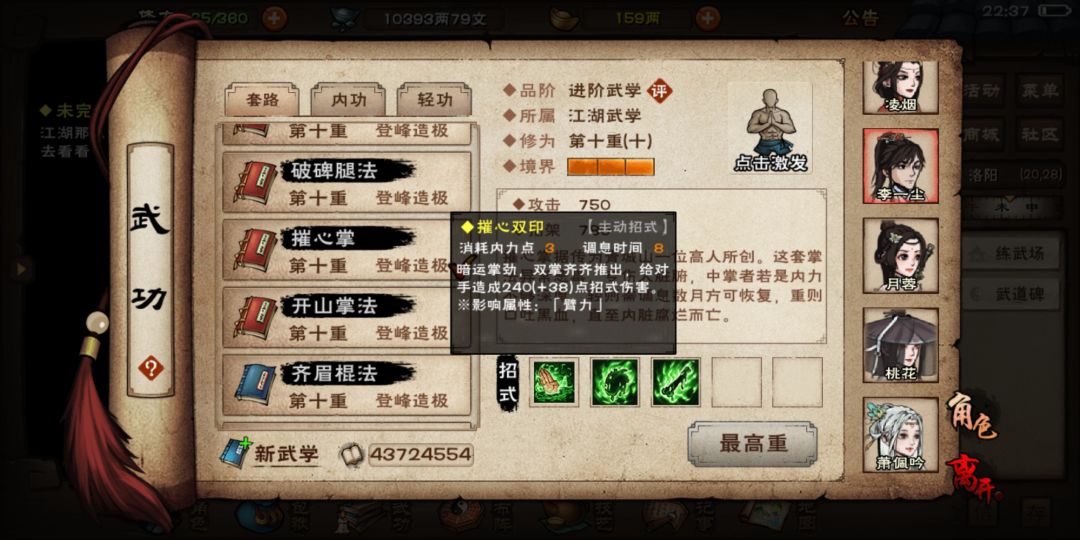Select the second green skill icon
1080x540 pixels.
[615, 382]
